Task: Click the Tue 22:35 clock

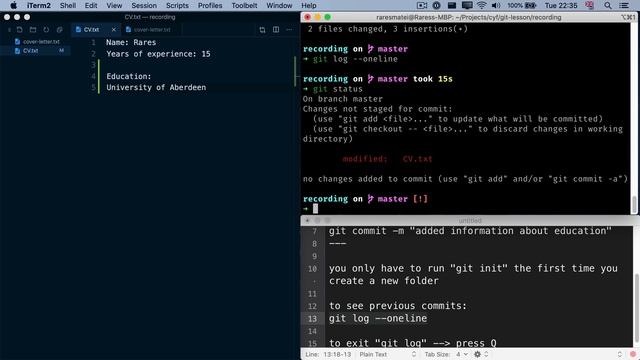Action: coord(561,5)
